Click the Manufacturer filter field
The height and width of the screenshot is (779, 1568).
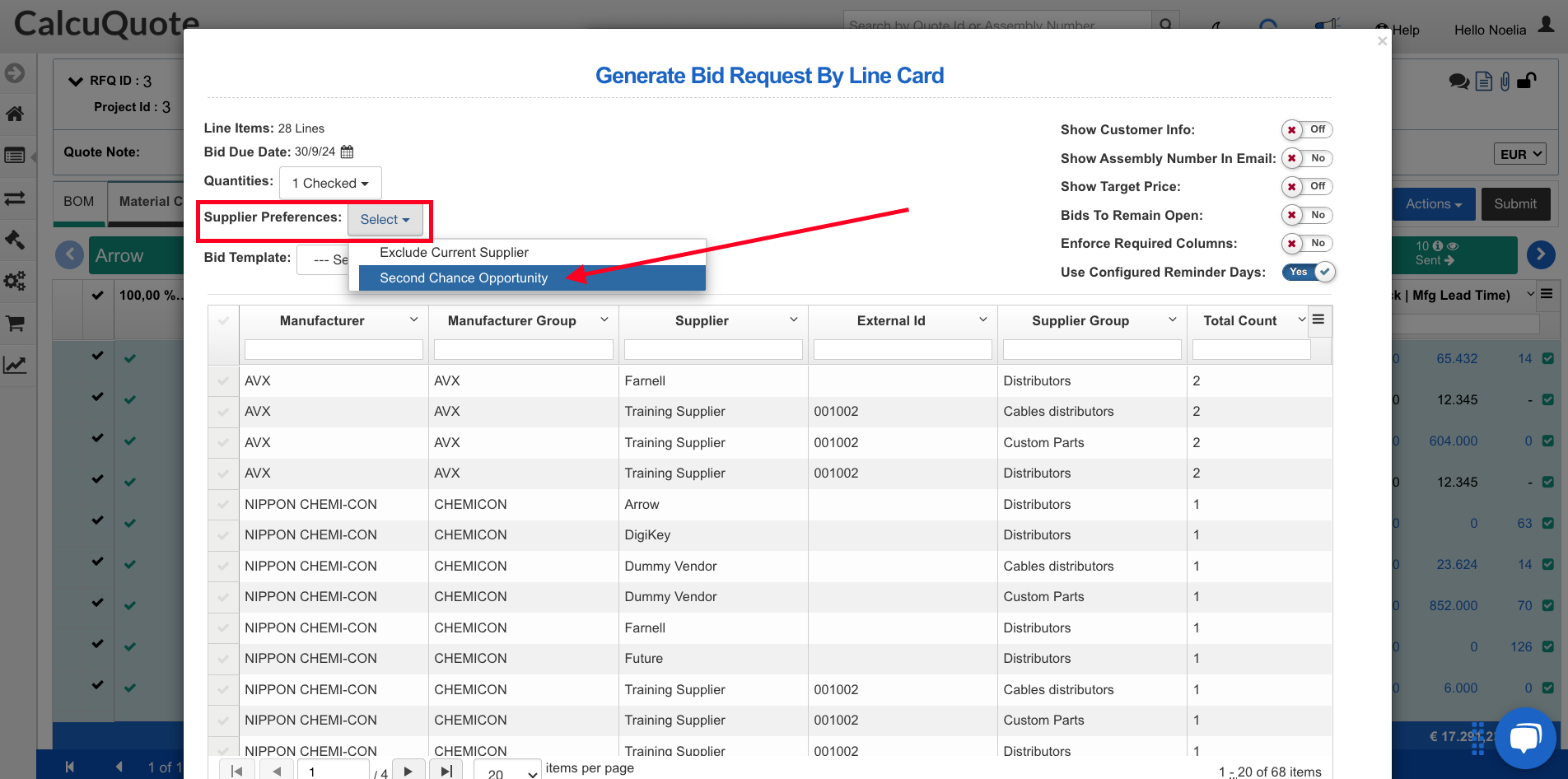[x=334, y=350]
